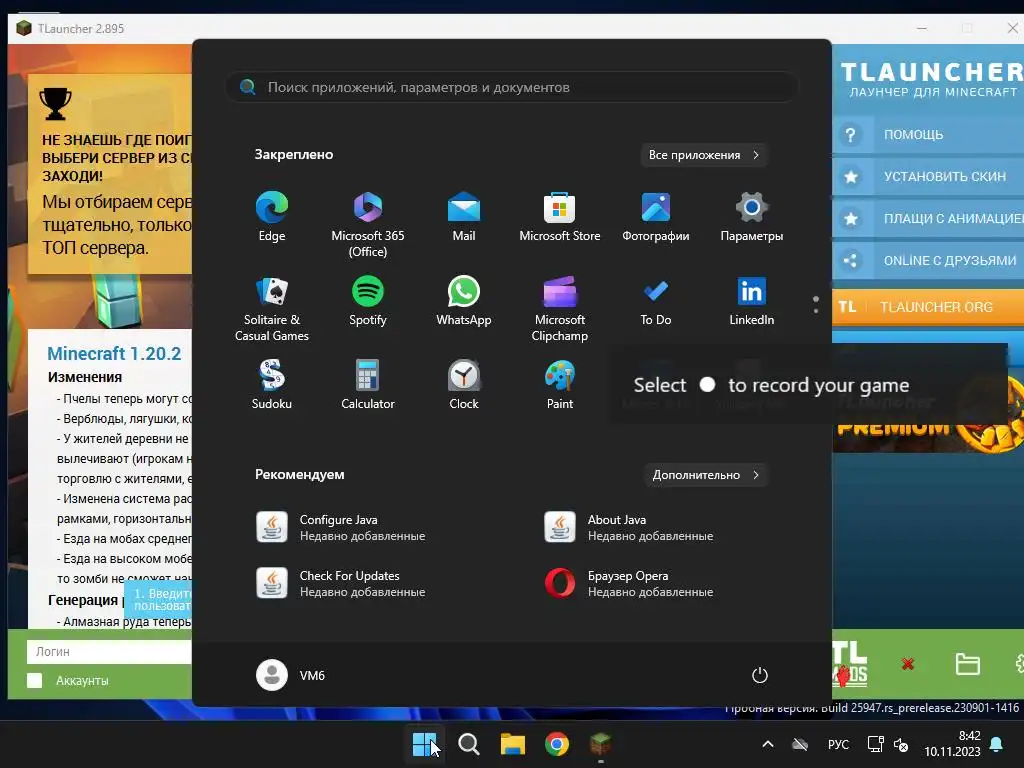
Task: Open ПОМОЩЬ in TLauncher sidebar
Action: click(x=928, y=135)
